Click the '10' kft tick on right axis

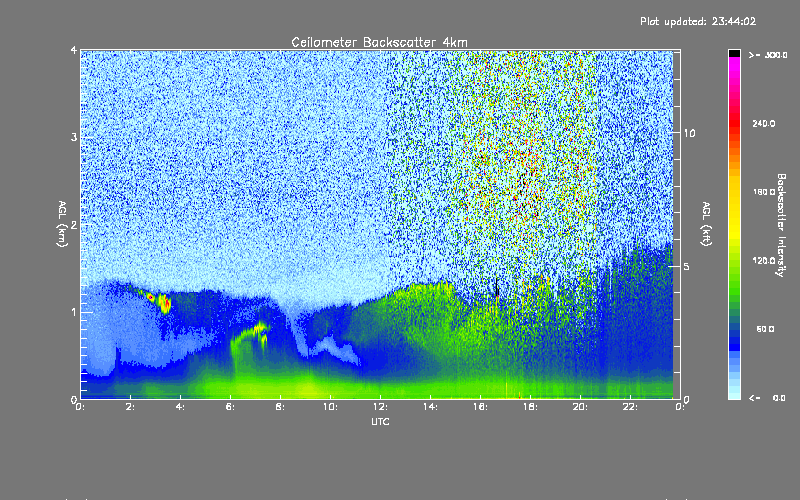coord(689,133)
